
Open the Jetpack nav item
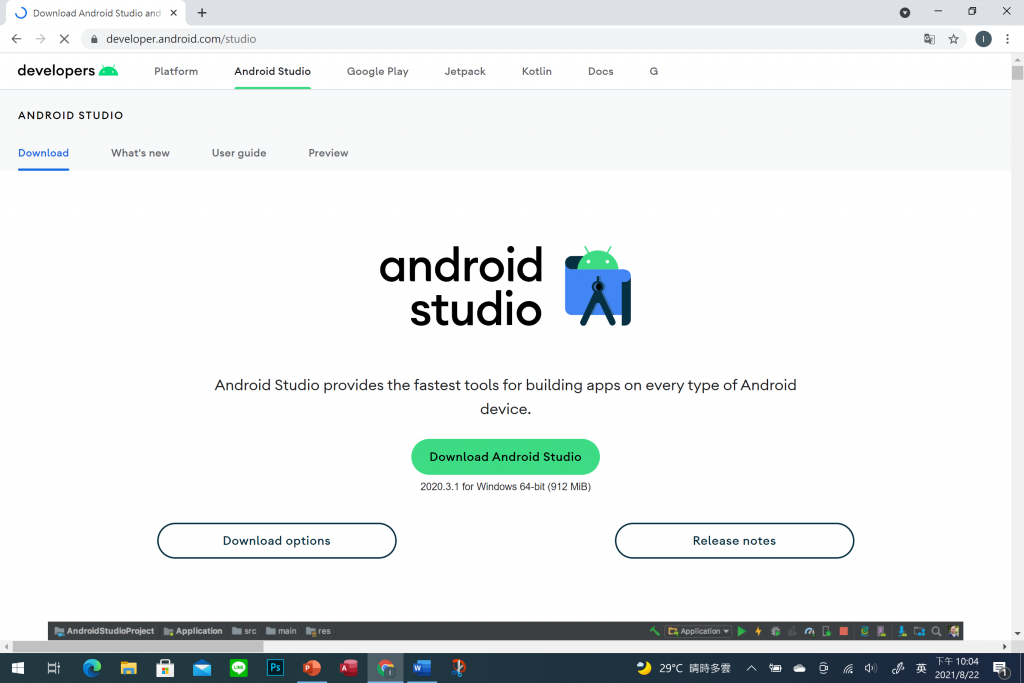click(465, 71)
